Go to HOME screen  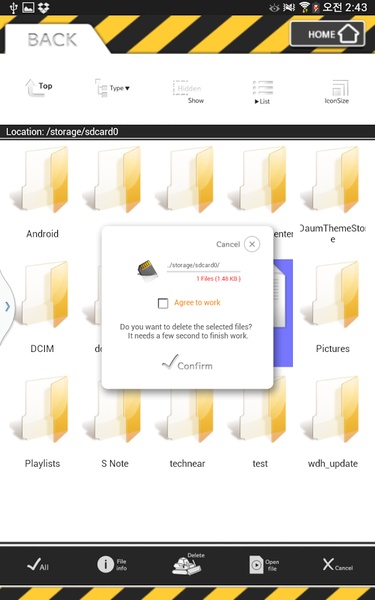tap(328, 34)
